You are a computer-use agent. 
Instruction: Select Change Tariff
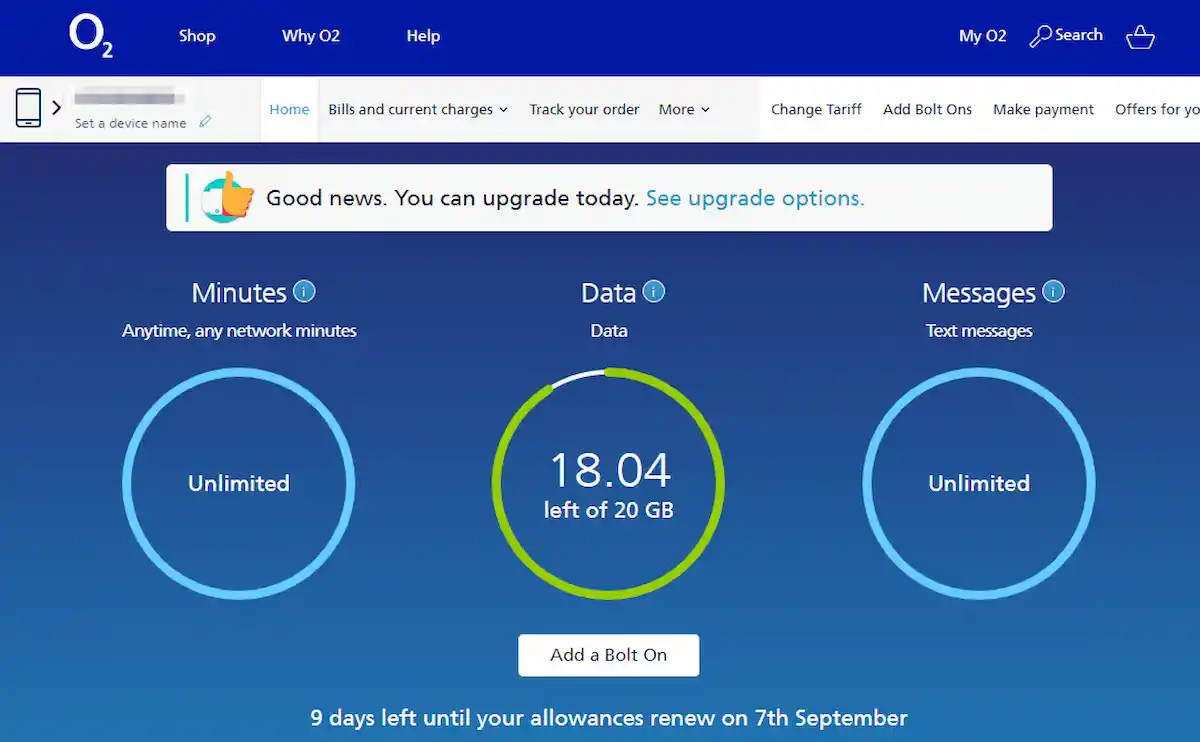tap(816, 109)
